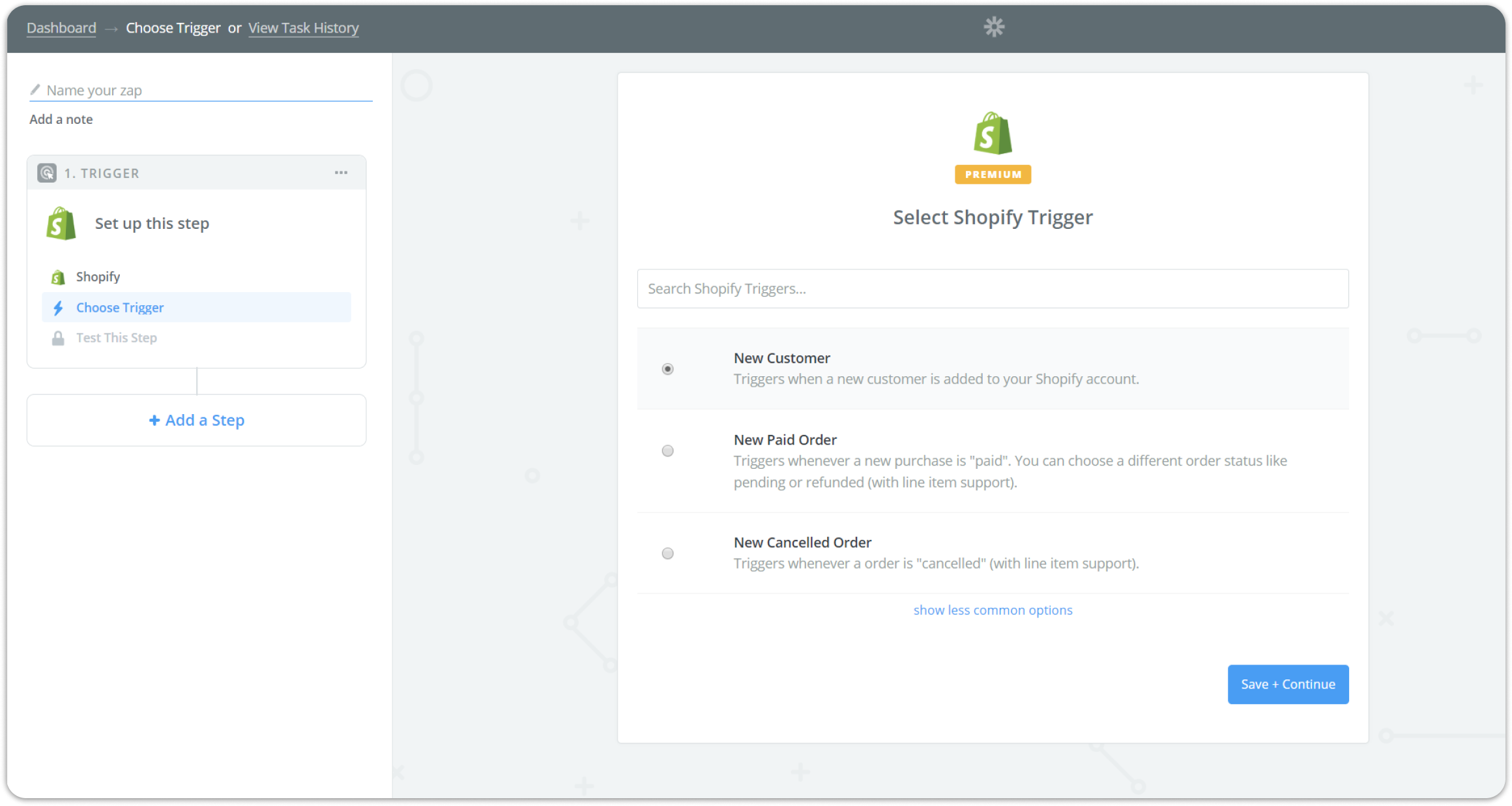This screenshot has height=806, width=1512.
Task: Click the lightning bolt Choose Trigger icon
Action: pos(58,308)
